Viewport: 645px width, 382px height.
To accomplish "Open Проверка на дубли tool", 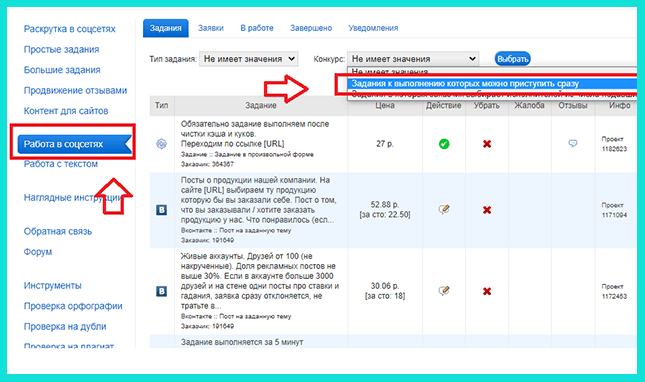I will (x=65, y=326).
